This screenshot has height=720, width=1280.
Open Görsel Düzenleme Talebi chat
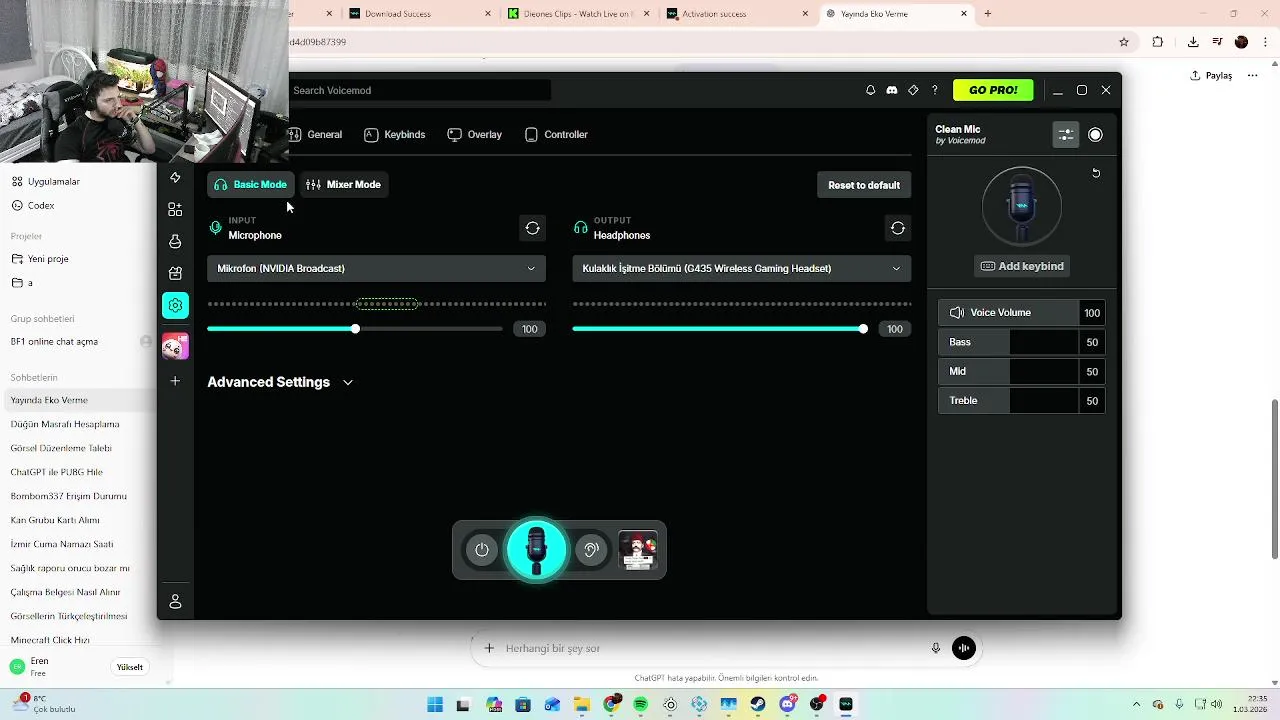click(x=61, y=448)
